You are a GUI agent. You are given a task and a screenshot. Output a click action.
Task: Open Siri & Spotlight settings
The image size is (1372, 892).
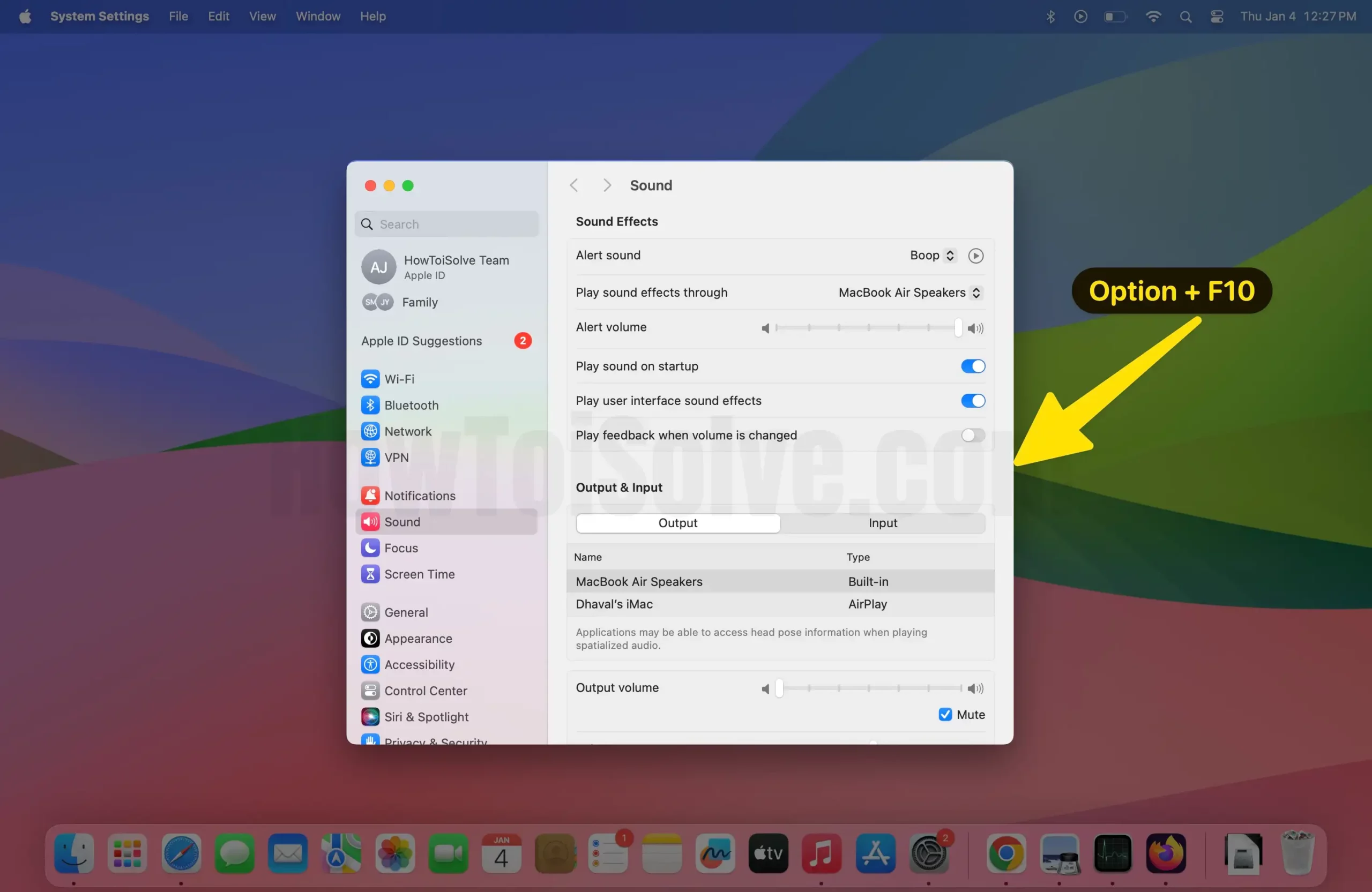pos(427,717)
